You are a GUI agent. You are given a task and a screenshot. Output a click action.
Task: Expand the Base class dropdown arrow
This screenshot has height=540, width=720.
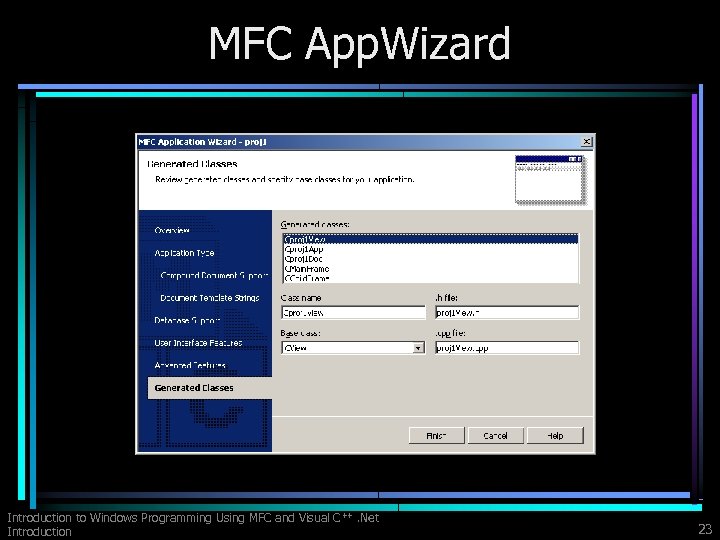[x=418, y=348]
